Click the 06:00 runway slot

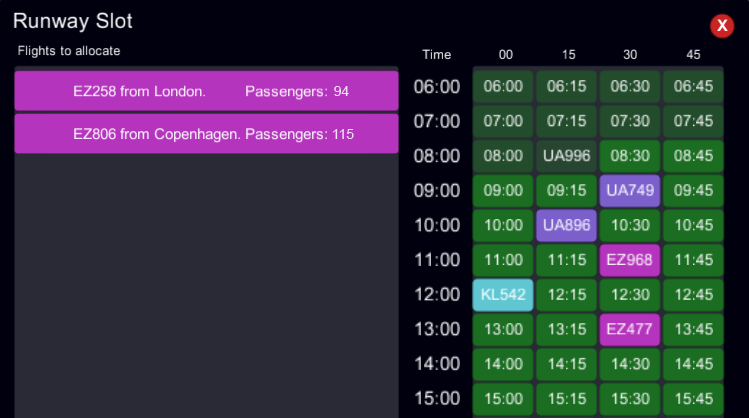coord(503,87)
